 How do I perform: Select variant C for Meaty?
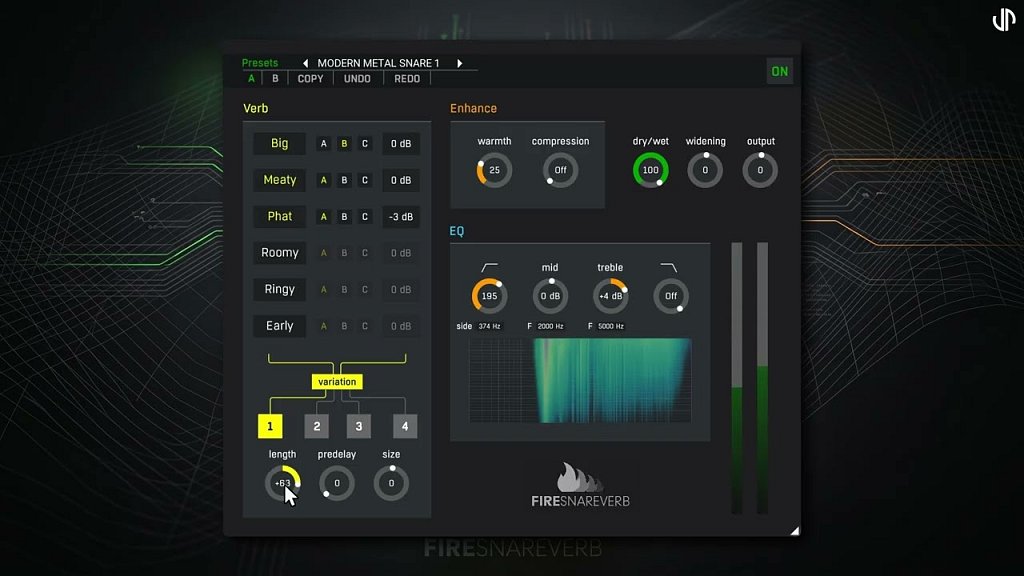(365, 180)
